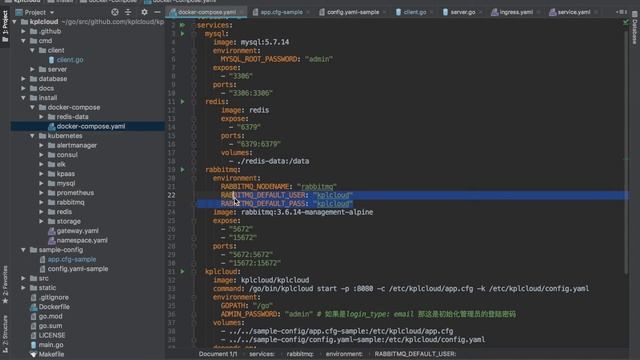Click the collapse all icon in Project header
The width and height of the screenshot is (640, 360).
pyautogui.click(x=128, y=12)
